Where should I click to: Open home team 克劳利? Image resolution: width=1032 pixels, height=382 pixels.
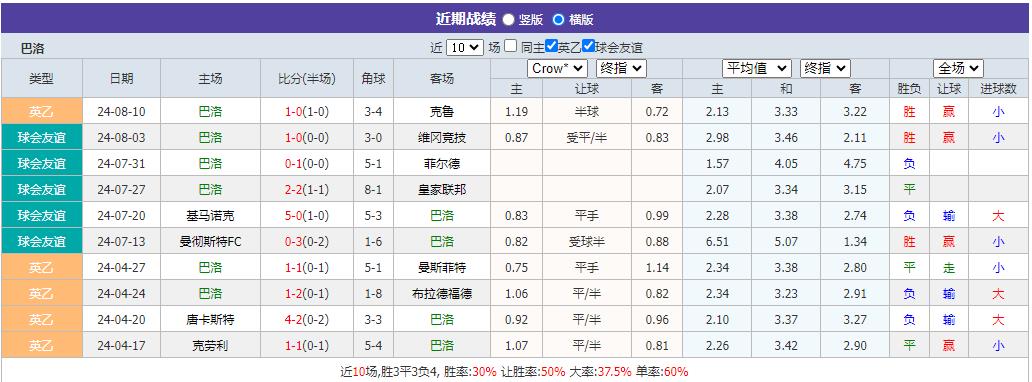coord(210,346)
